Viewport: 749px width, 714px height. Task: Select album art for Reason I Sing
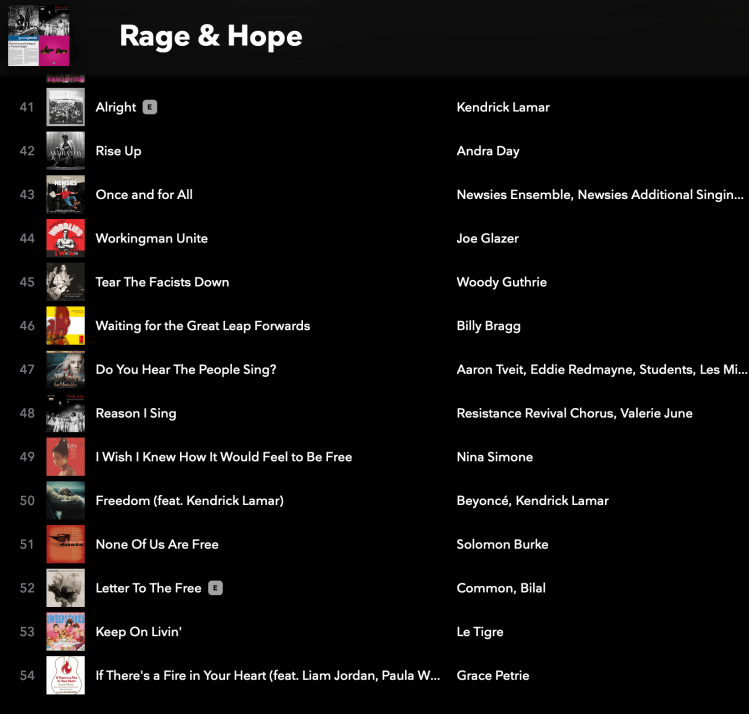tap(65, 413)
